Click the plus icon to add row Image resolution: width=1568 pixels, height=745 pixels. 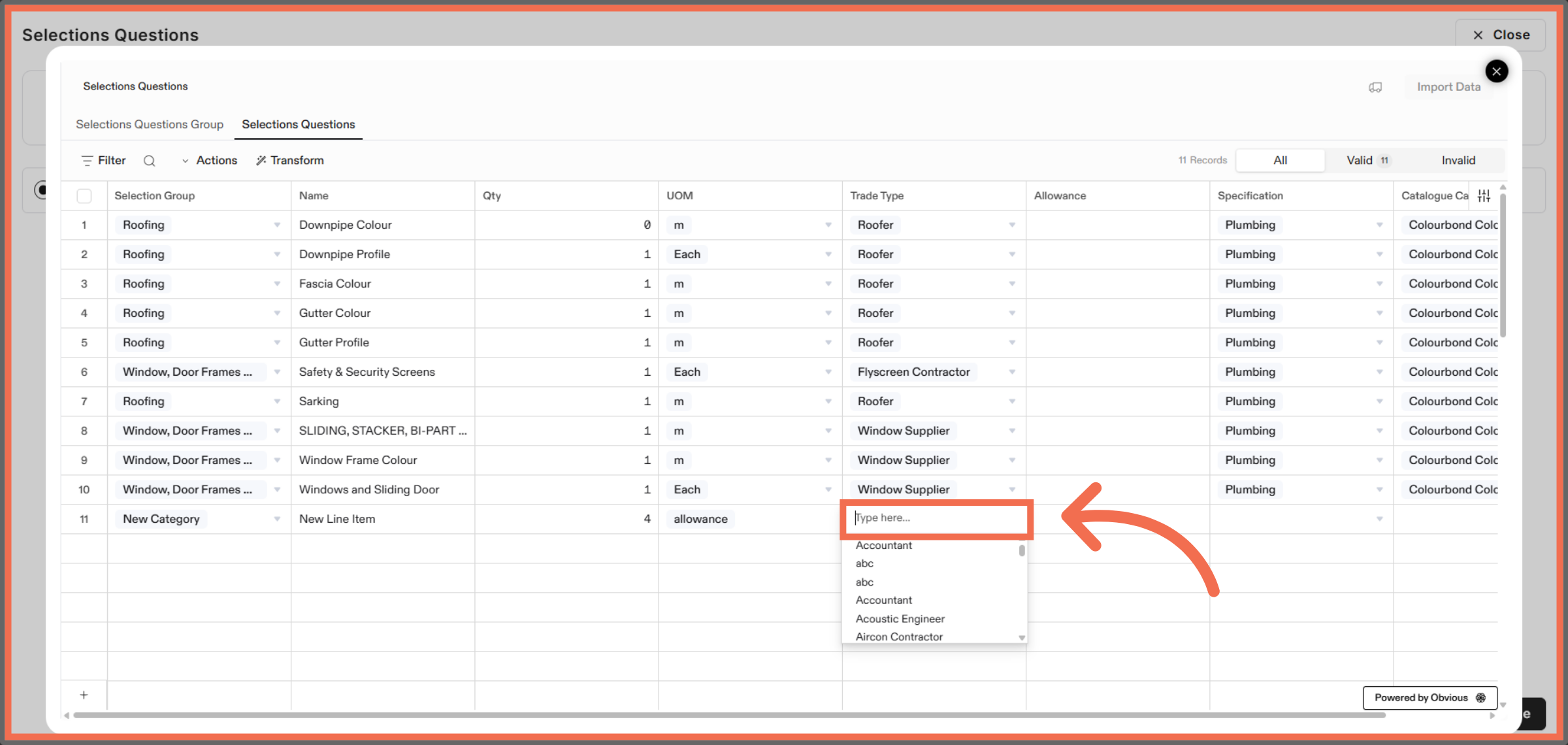(84, 695)
